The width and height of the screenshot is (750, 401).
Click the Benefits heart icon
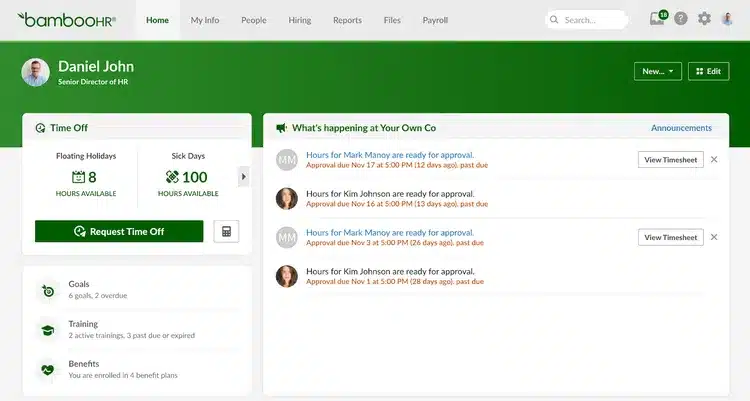(48, 369)
